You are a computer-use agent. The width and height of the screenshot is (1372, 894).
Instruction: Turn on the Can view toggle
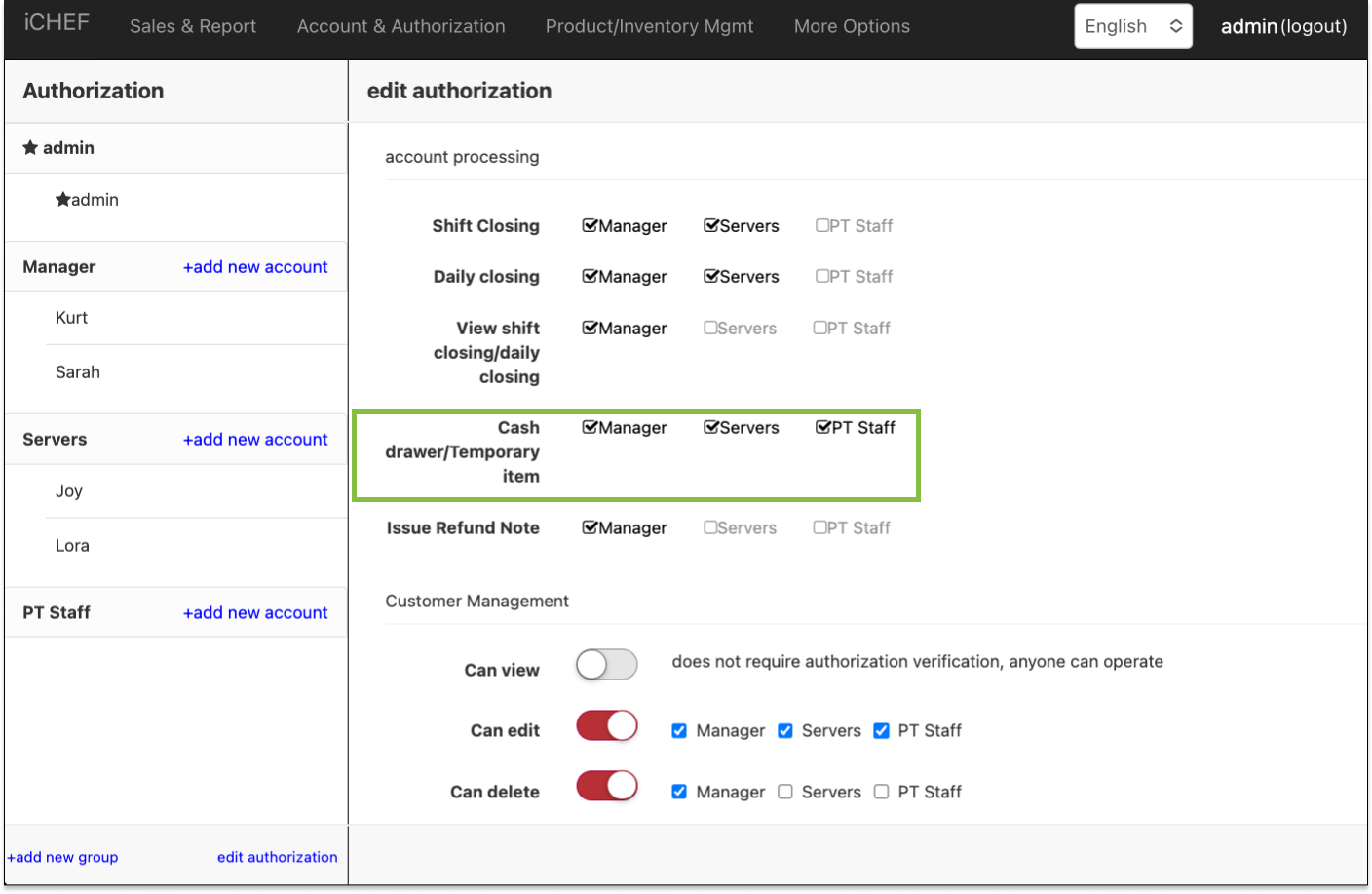click(606, 664)
